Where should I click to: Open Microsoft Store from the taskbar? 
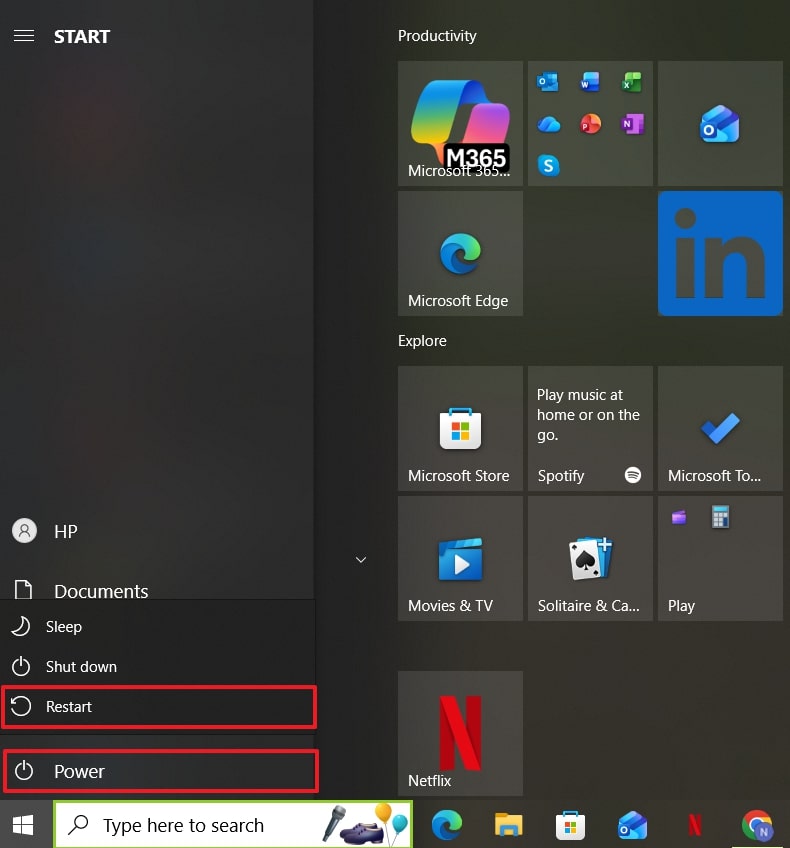570,825
